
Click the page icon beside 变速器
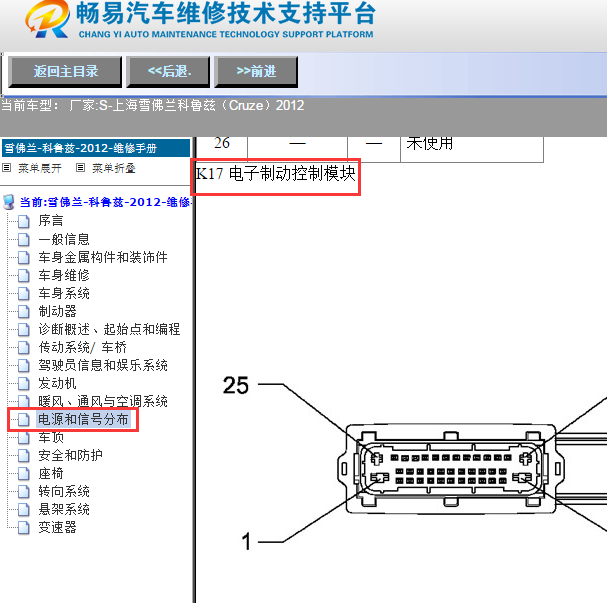point(24,528)
